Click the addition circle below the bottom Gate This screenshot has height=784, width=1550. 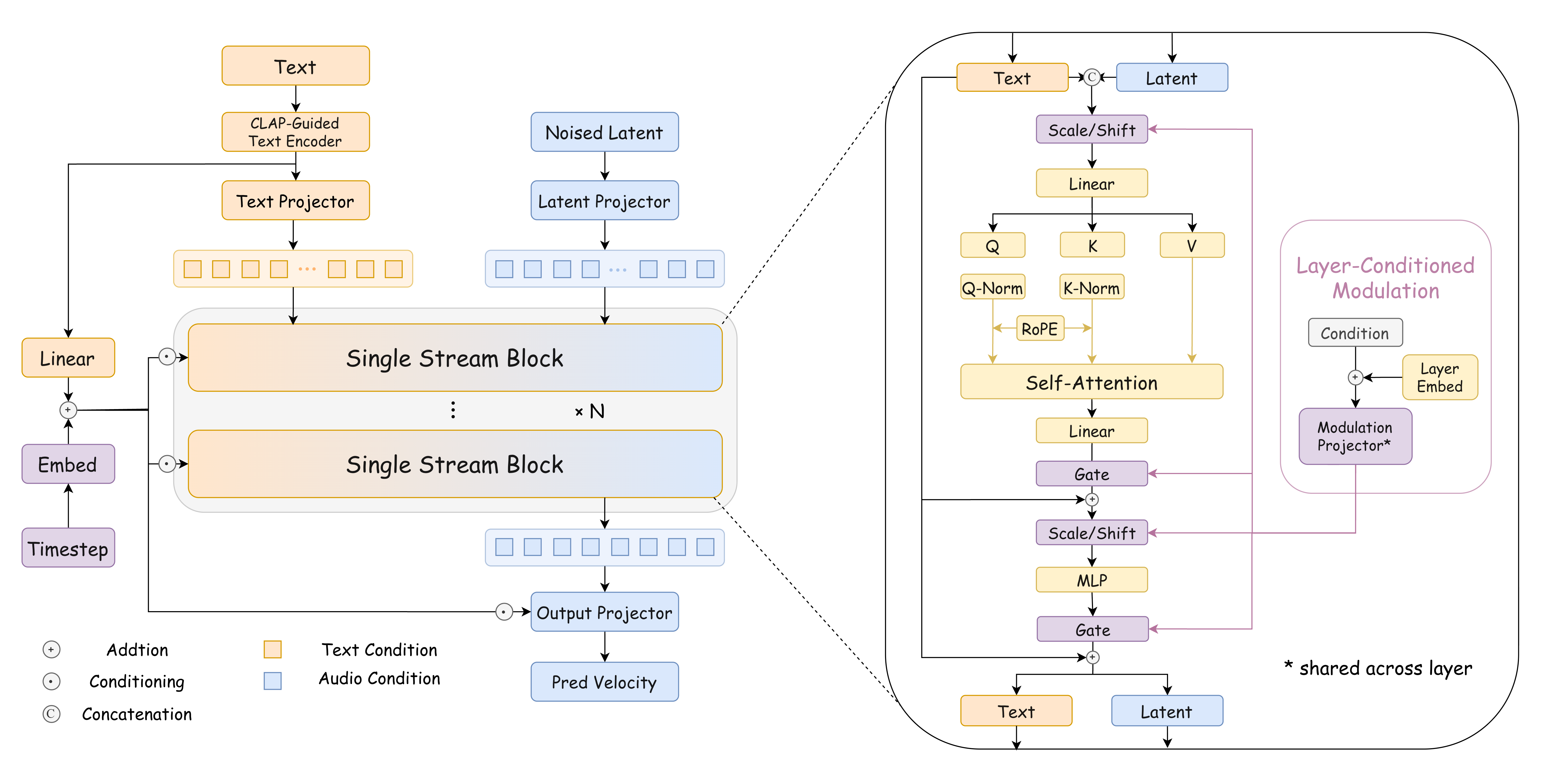tap(1092, 657)
